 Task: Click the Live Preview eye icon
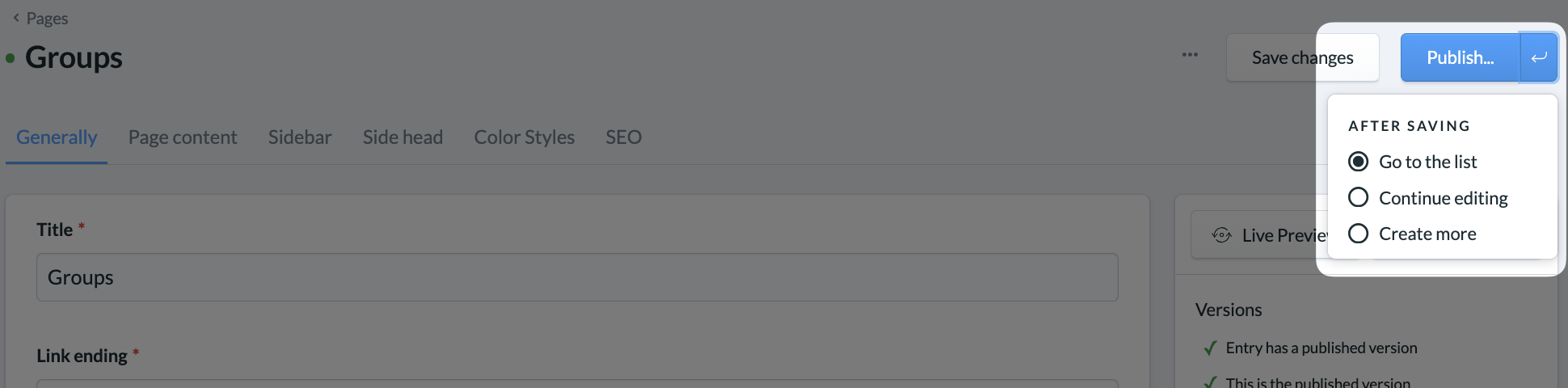[1221, 235]
